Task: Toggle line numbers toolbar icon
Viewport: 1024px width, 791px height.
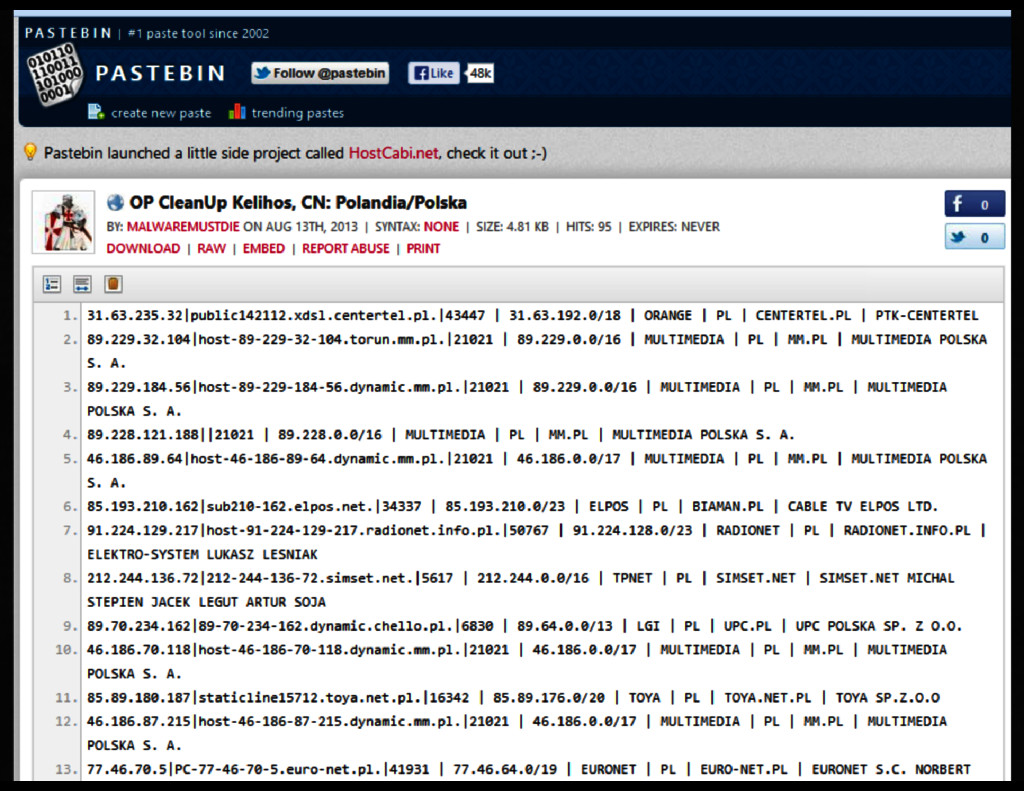Action: (52, 284)
